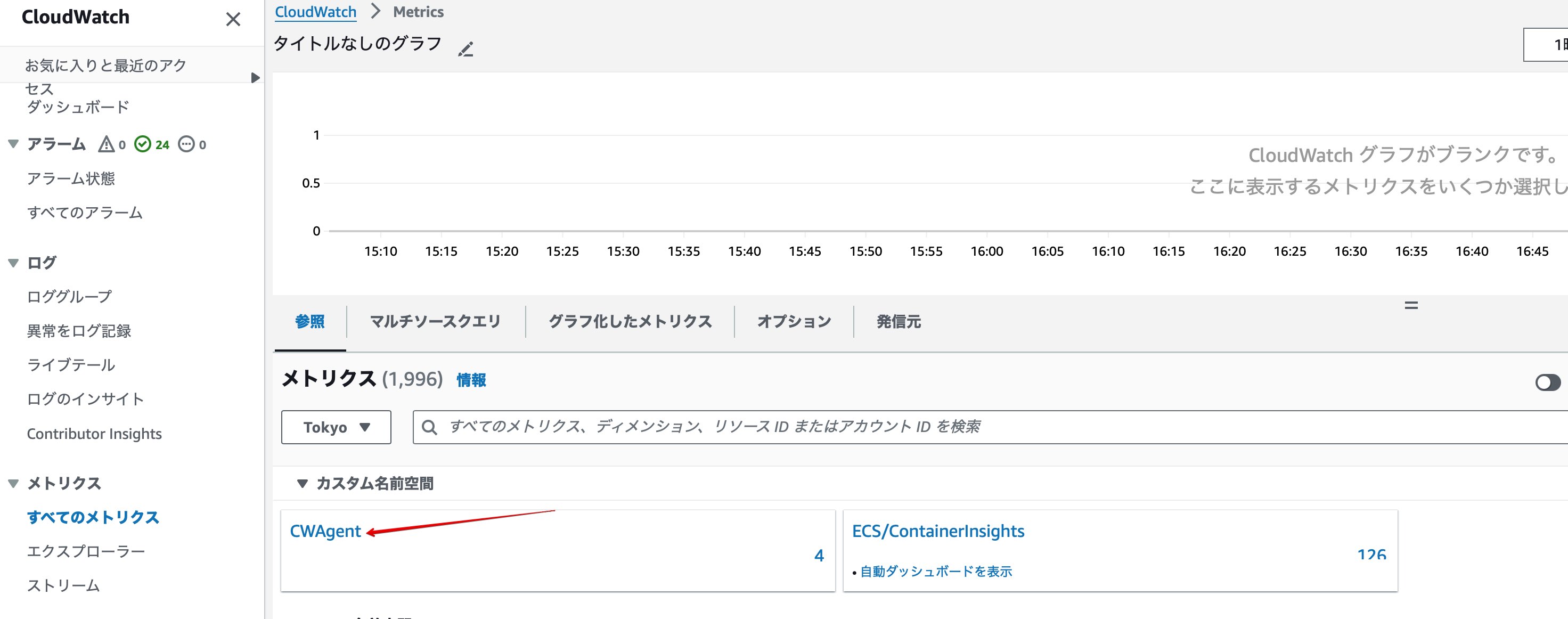Click the green OK alarm check icon

(142, 144)
